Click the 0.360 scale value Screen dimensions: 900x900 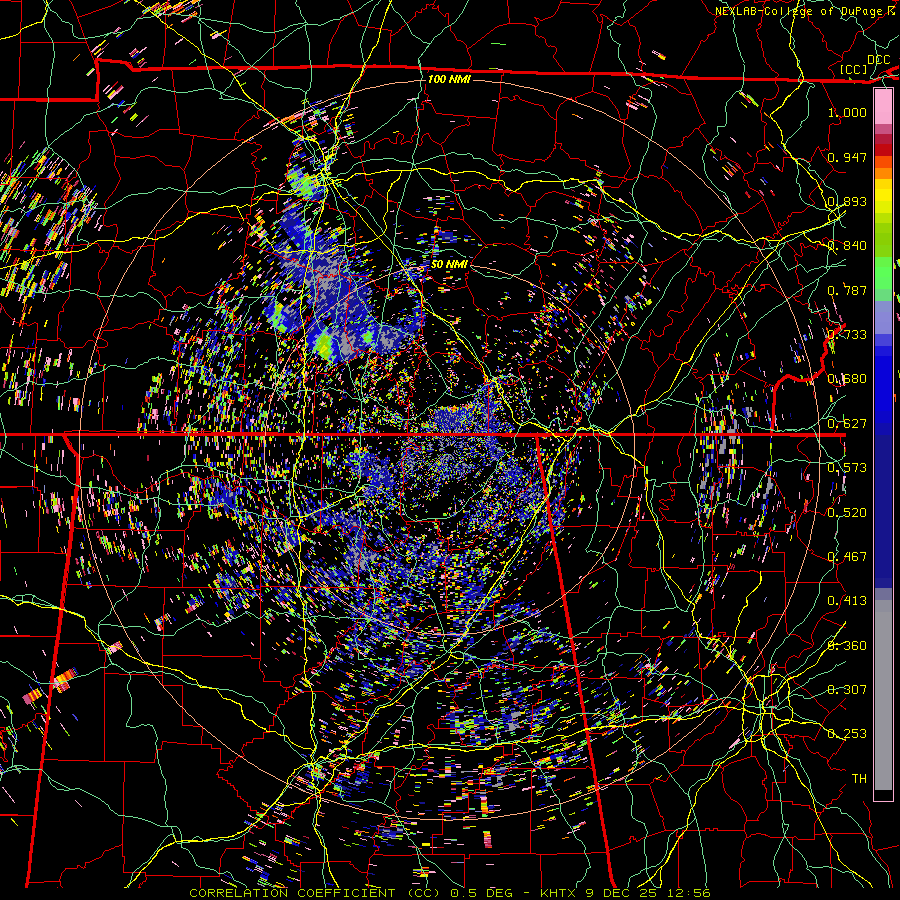point(847,645)
